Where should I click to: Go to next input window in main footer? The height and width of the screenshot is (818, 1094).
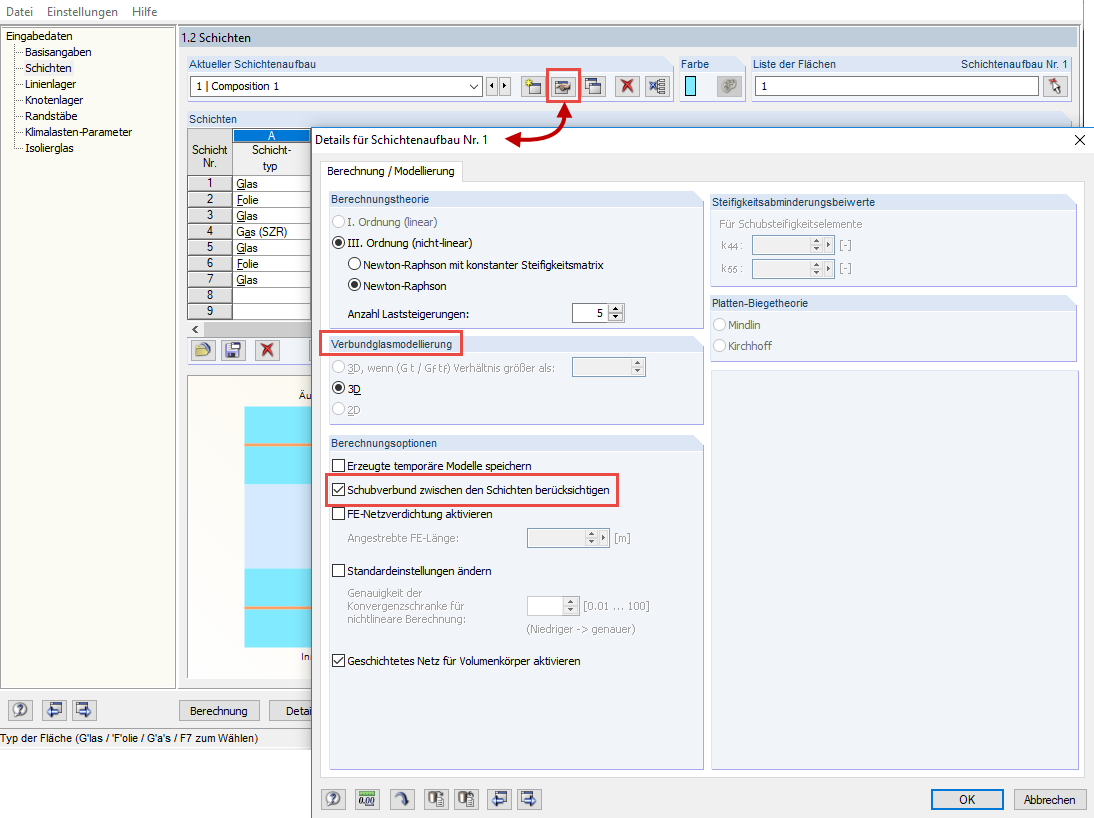coord(83,711)
